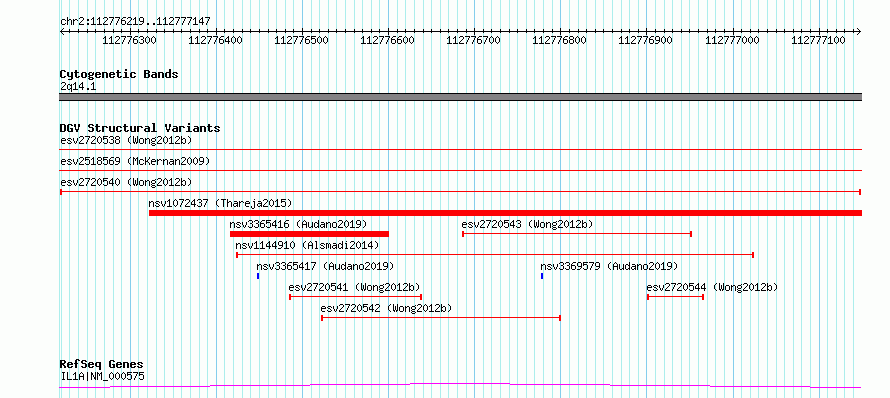Select the thick red nsv1072437 bar

coord(505,213)
